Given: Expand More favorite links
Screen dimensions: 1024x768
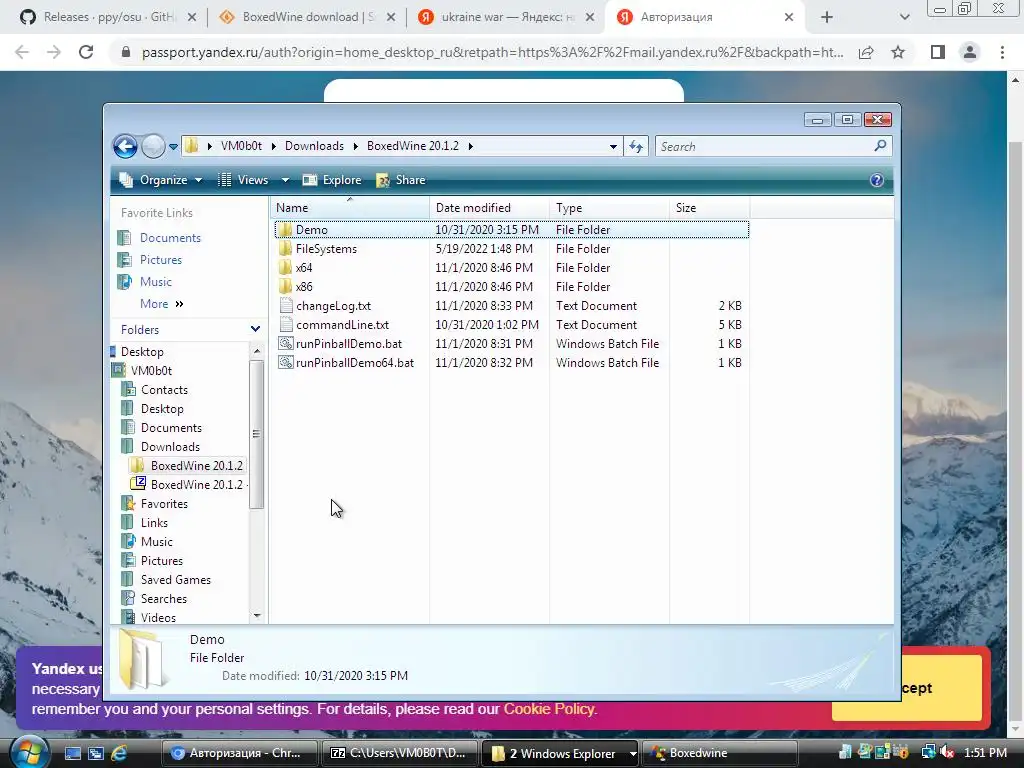Looking at the screenshot, I should [x=161, y=304].
